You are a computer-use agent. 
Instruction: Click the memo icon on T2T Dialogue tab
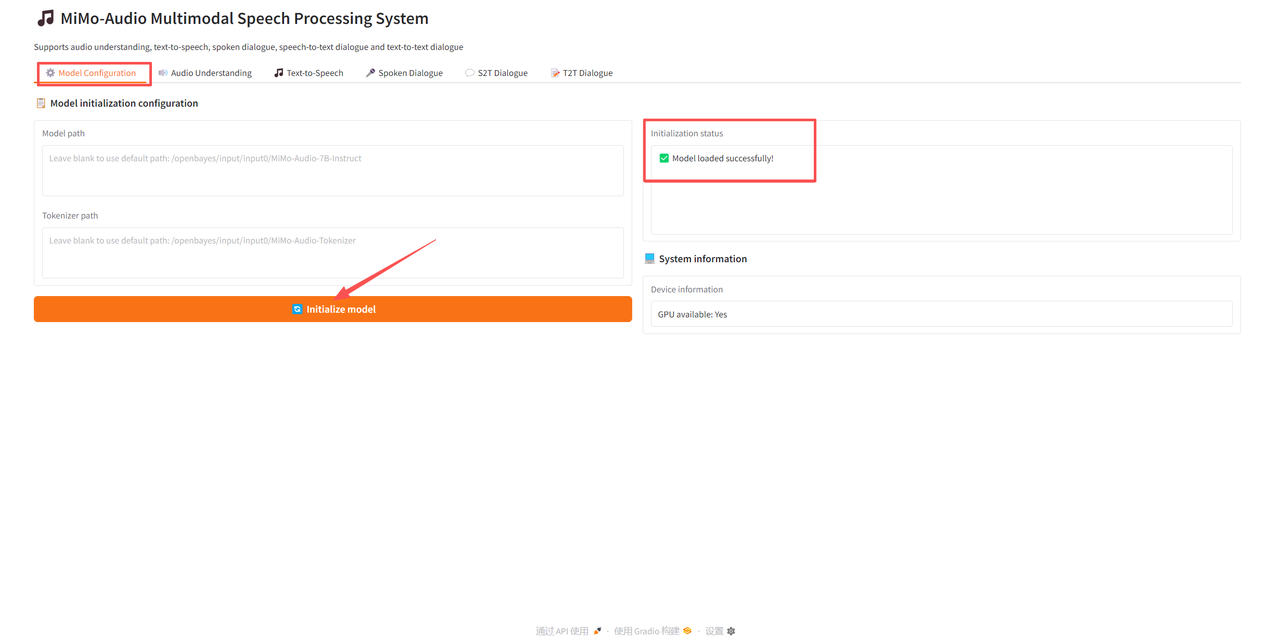click(555, 73)
